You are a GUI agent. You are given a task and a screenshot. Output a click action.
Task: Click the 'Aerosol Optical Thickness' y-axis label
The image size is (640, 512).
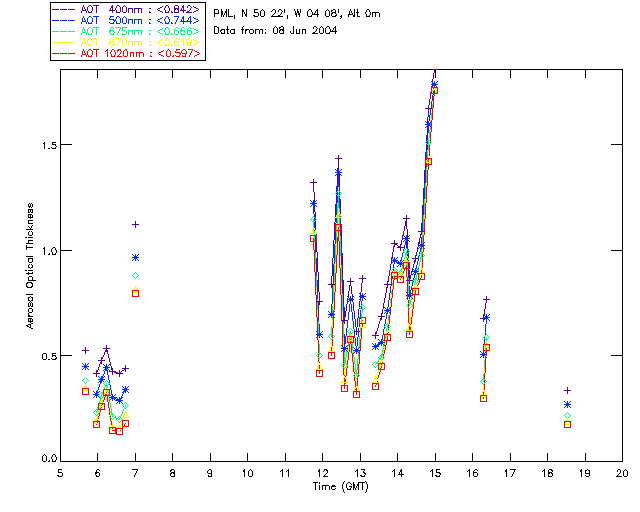pyautogui.click(x=31, y=265)
